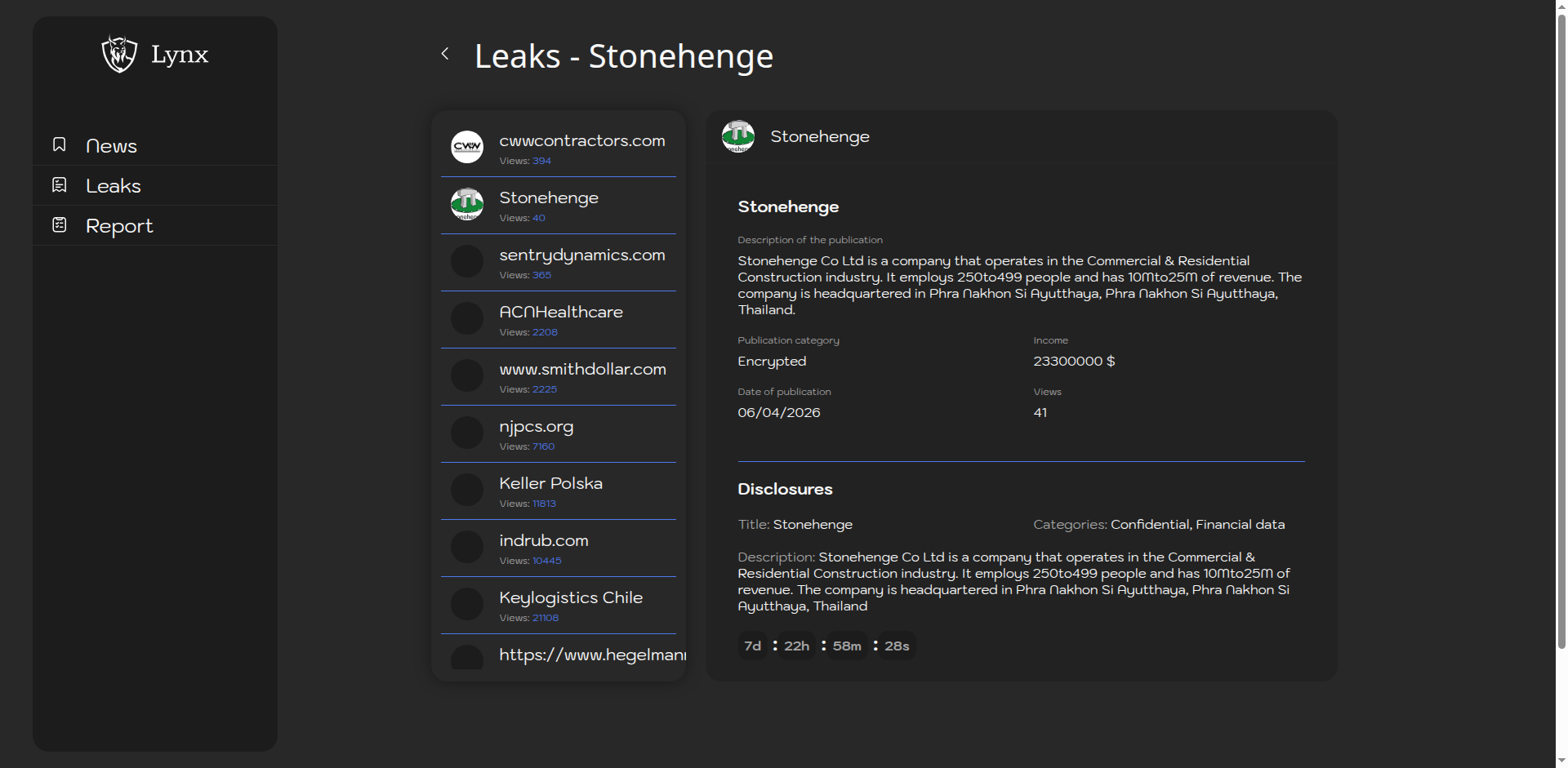This screenshot has height=768, width=1568.
Task: Click the 'Leaks - Stonehenge' page heading
Action: coord(624,56)
